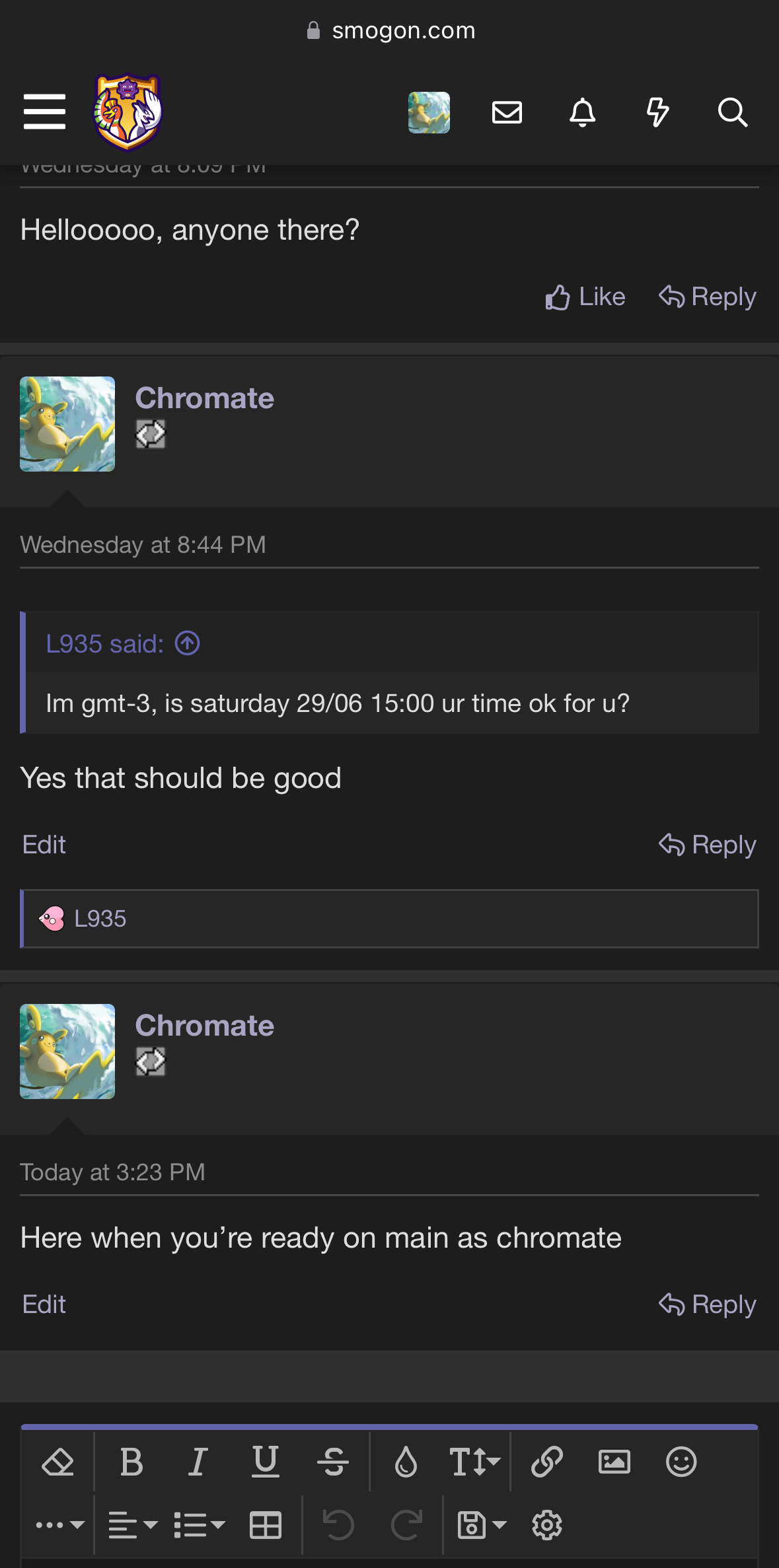Open Chromate's account menu avatar in header
Viewport: 779px width, 1568px height.
pos(429,112)
